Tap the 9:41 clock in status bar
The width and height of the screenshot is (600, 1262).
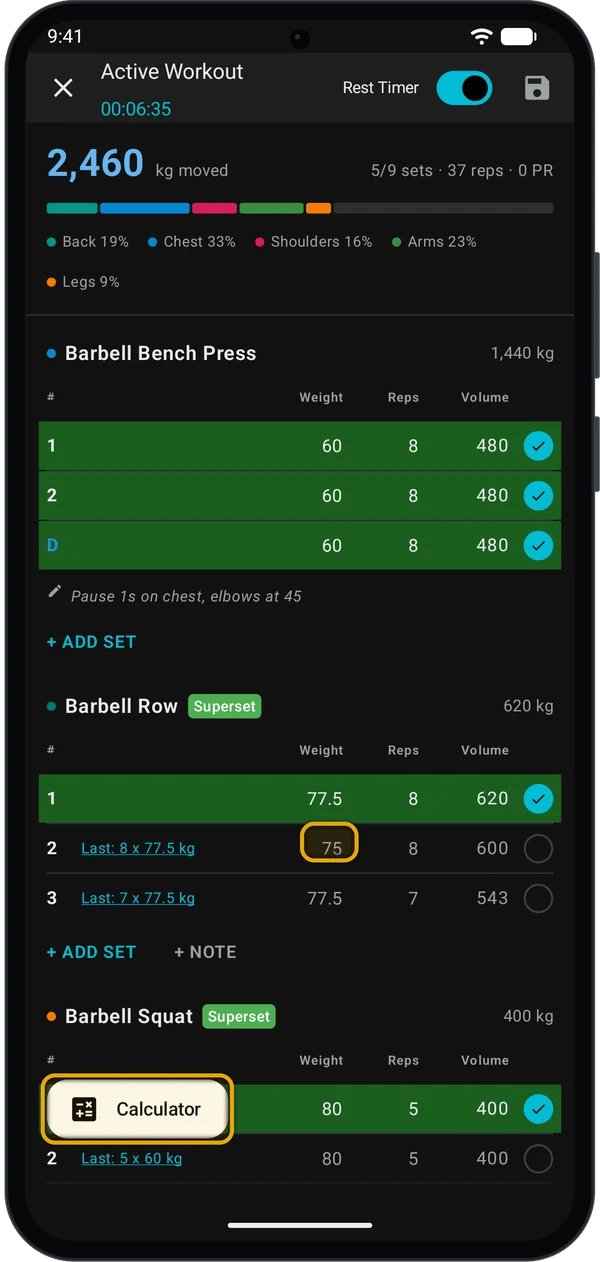pos(65,36)
